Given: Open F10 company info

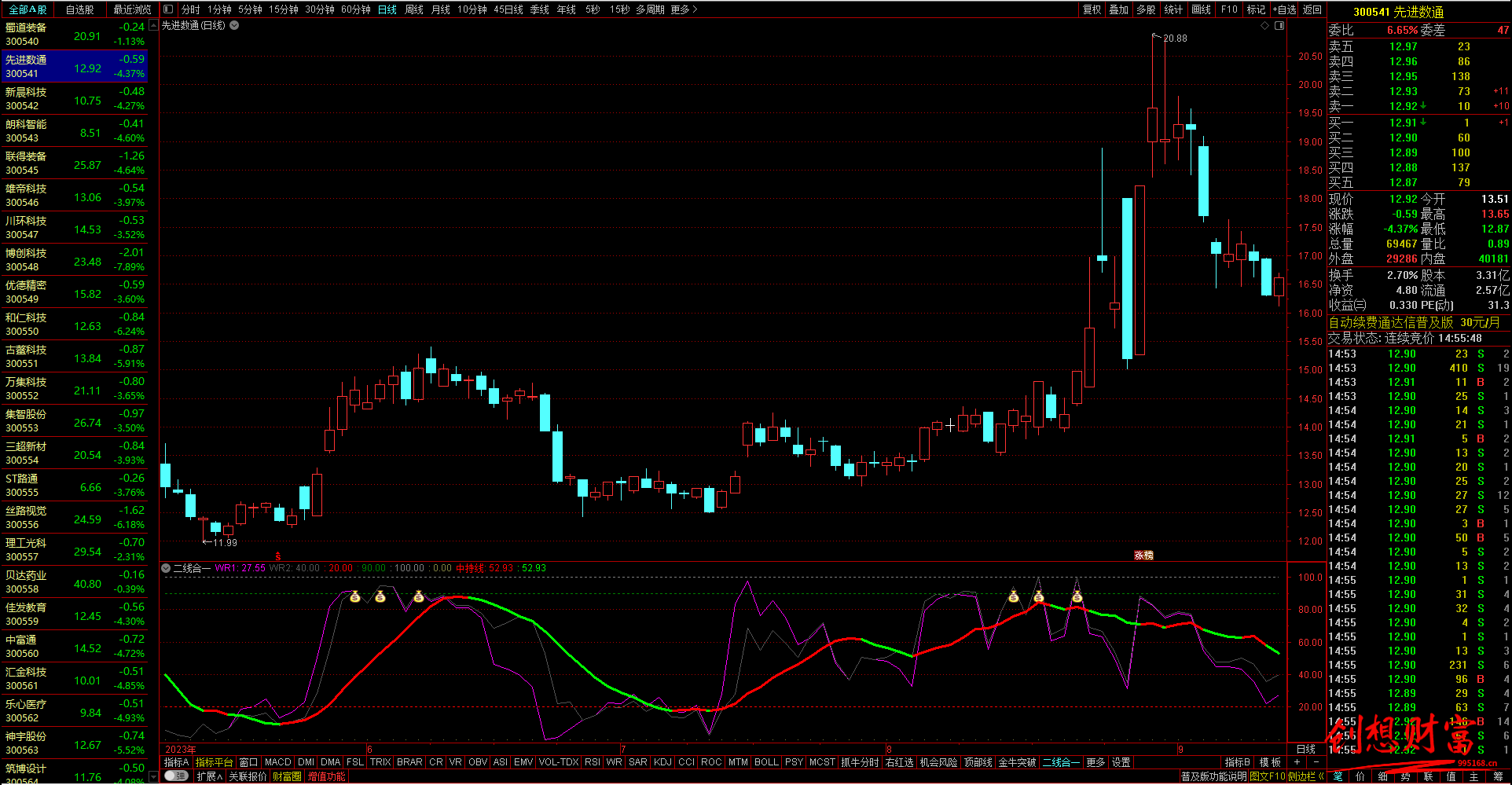Looking at the screenshot, I should pyautogui.click(x=1229, y=9).
